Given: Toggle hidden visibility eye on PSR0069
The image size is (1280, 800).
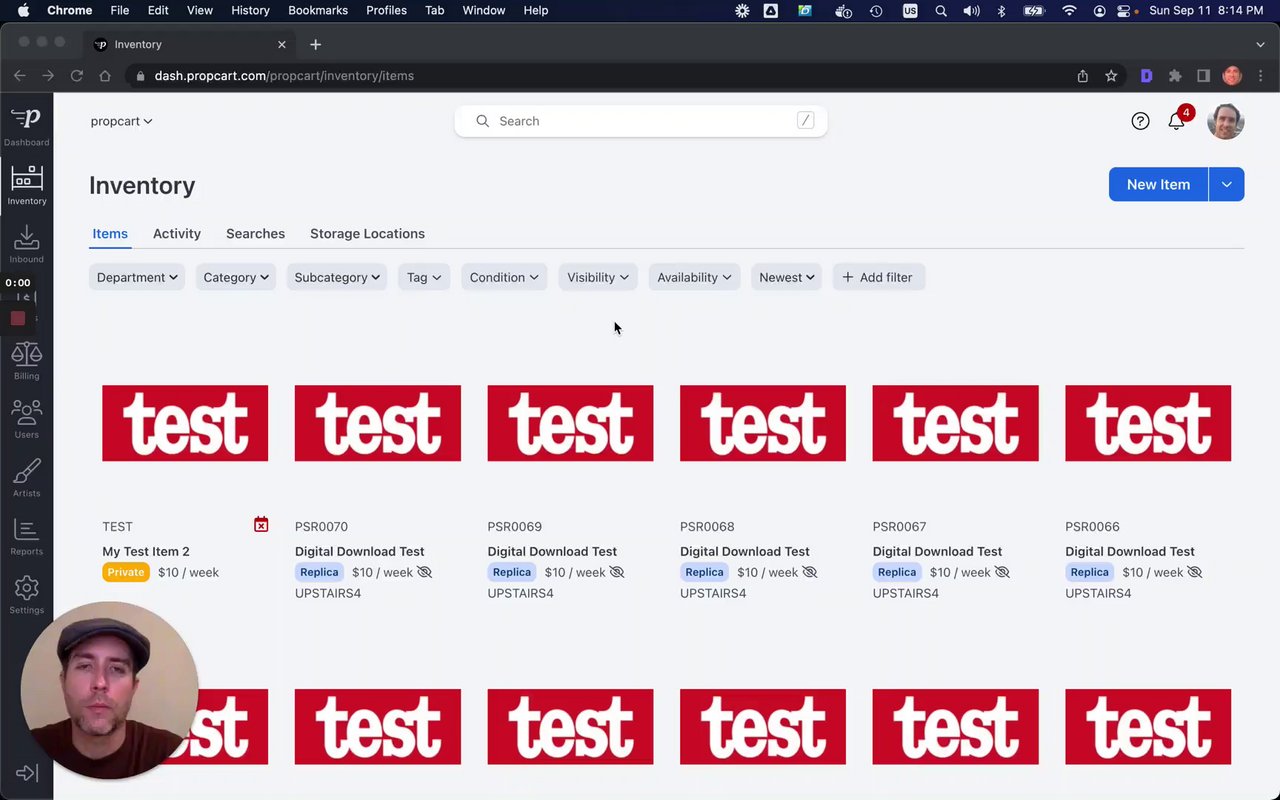Looking at the screenshot, I should pos(616,572).
